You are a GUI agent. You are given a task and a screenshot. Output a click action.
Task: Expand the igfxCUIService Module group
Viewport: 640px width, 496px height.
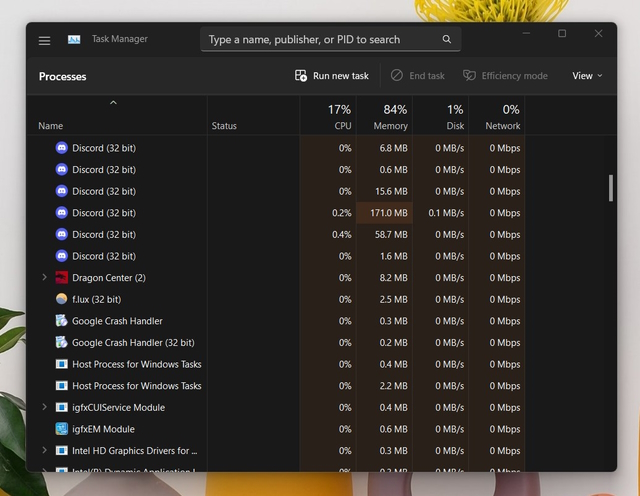(44, 407)
